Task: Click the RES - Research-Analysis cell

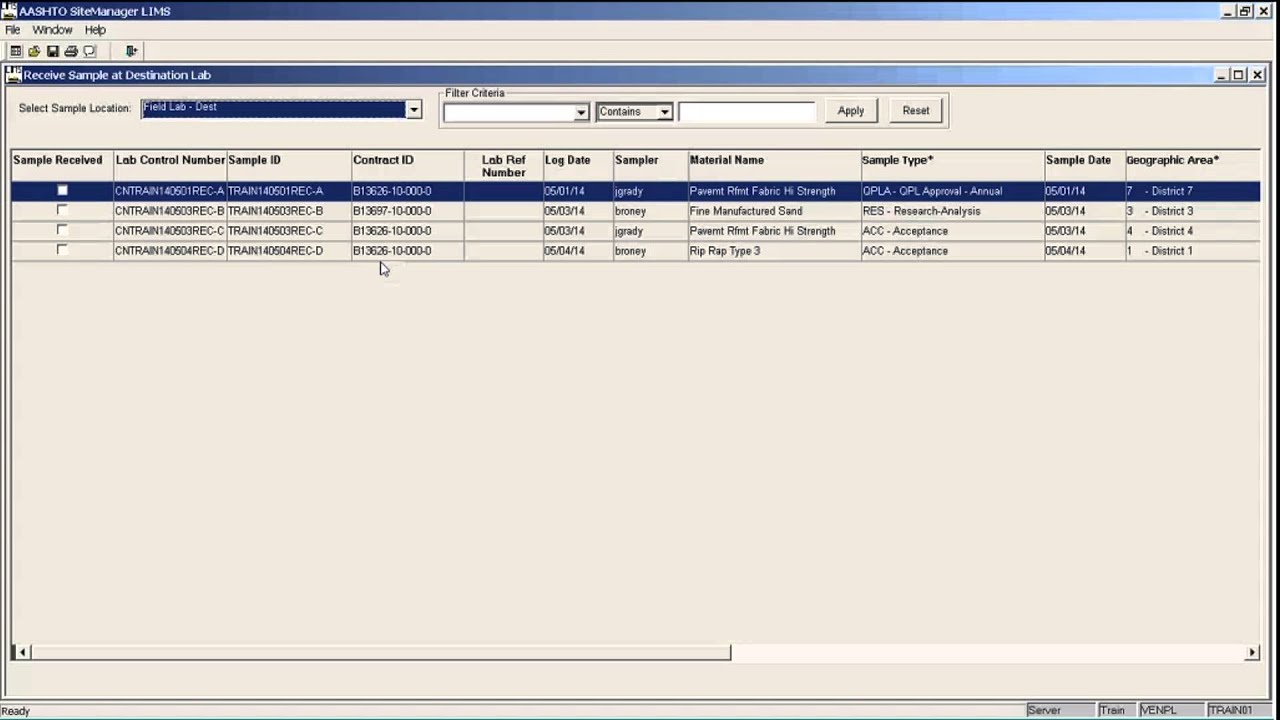Action: coord(952,211)
